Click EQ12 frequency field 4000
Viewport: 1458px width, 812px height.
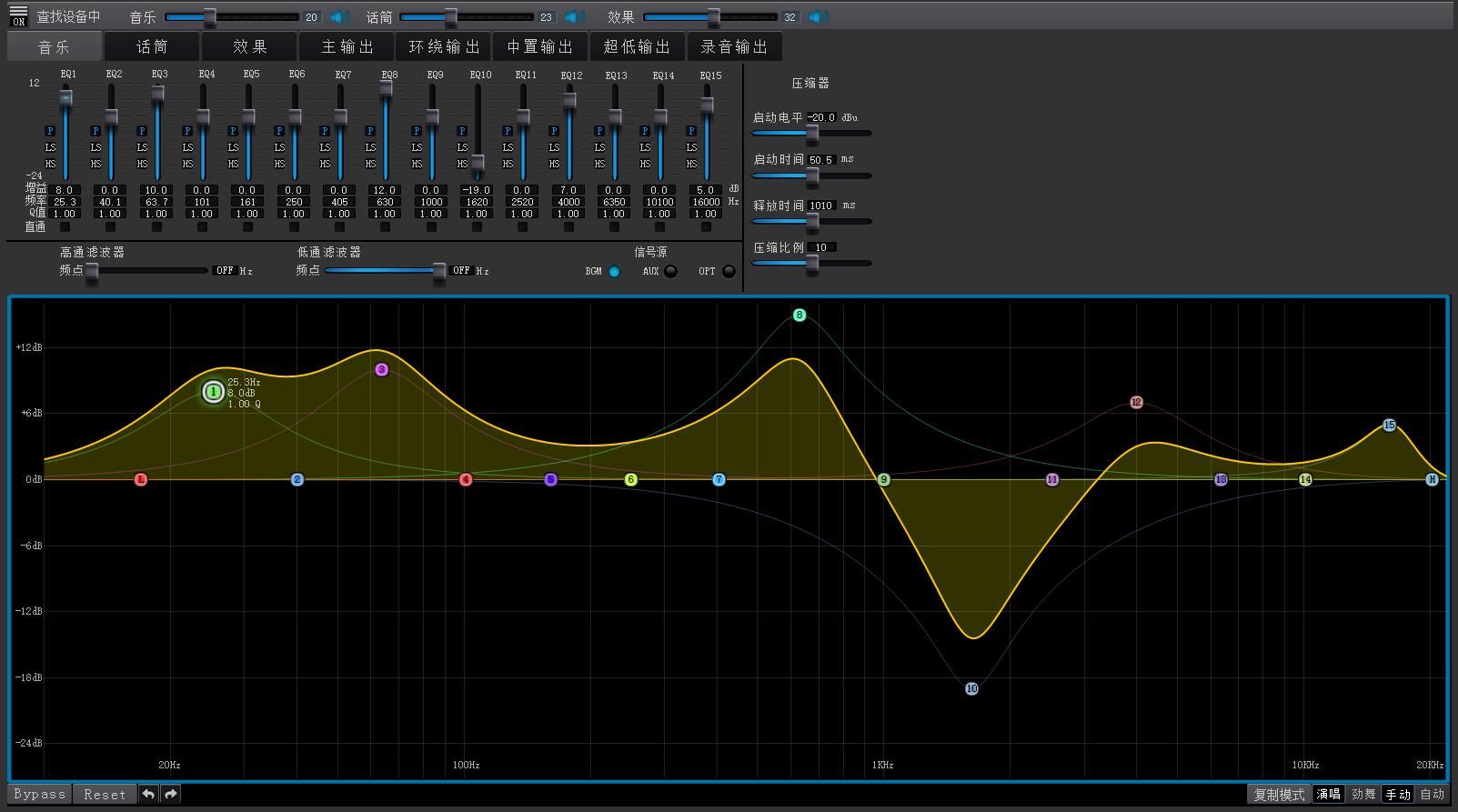568,202
